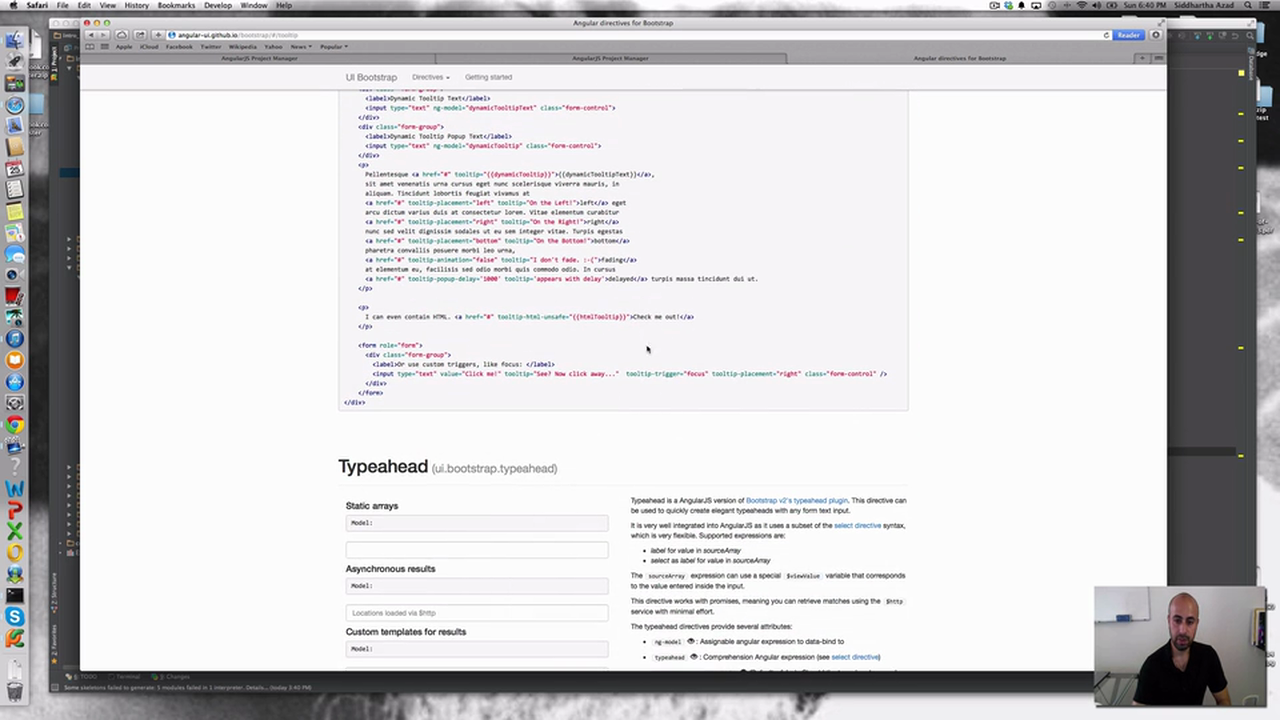Open the News bookmarks folder dropdown
1280x720 pixels.
301,46
